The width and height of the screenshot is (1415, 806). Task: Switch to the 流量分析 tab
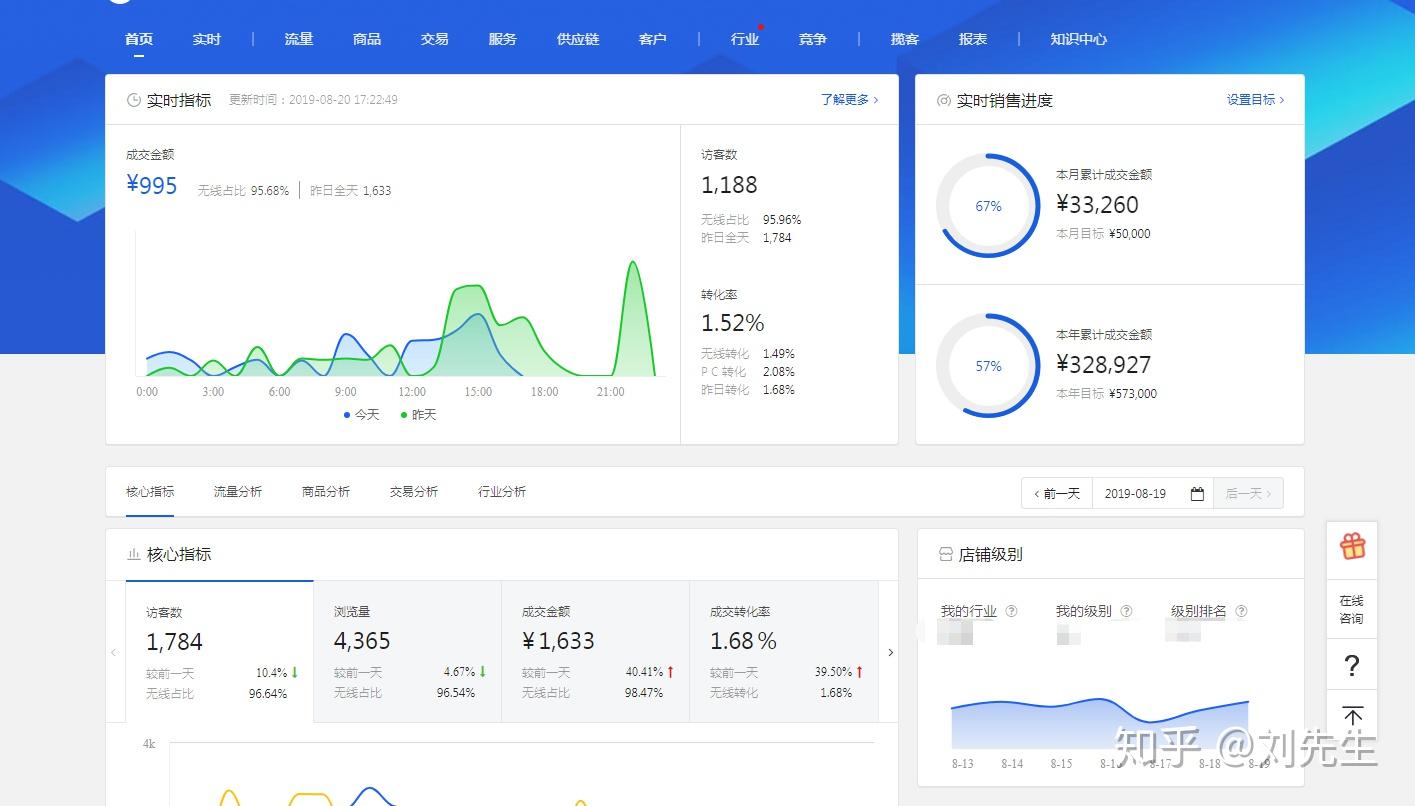point(238,492)
